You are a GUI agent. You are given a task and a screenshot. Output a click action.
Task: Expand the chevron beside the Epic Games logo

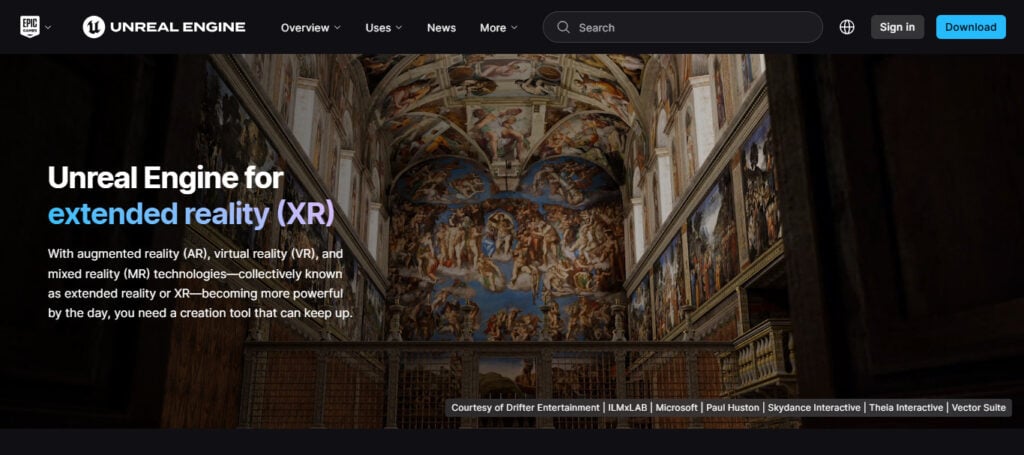pyautogui.click(x=48, y=27)
